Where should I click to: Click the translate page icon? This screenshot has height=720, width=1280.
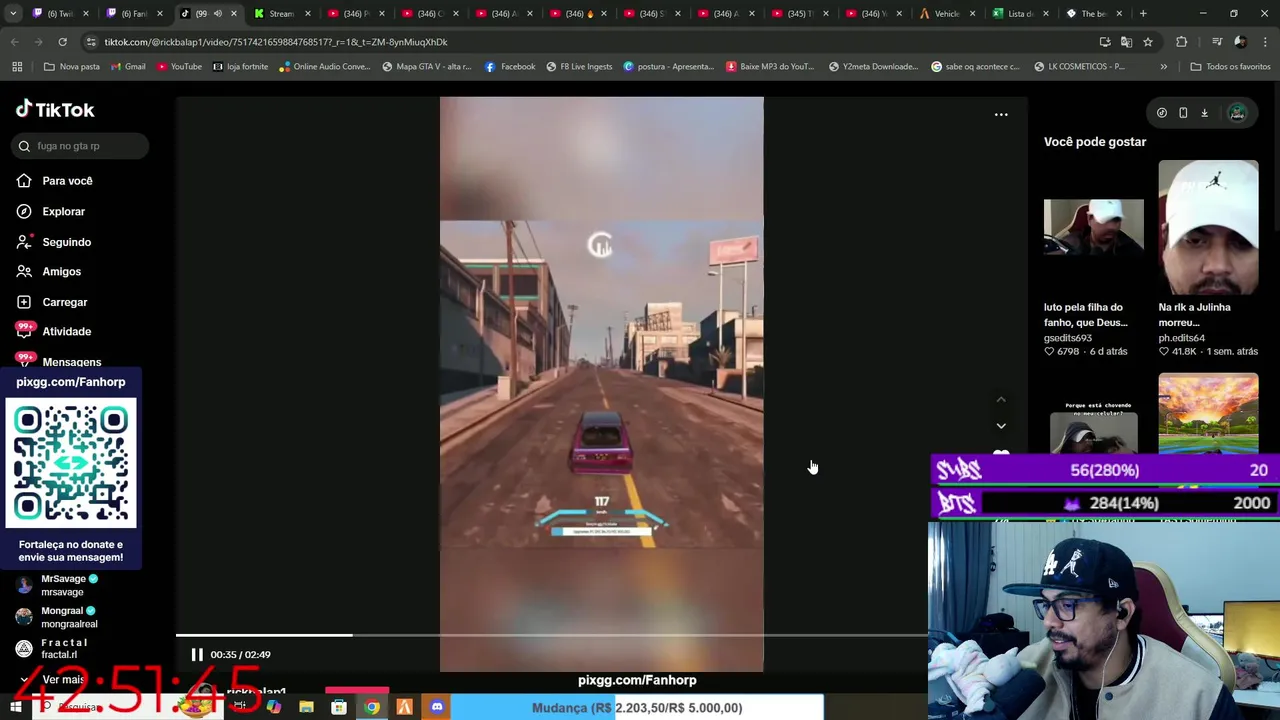[x=1126, y=42]
